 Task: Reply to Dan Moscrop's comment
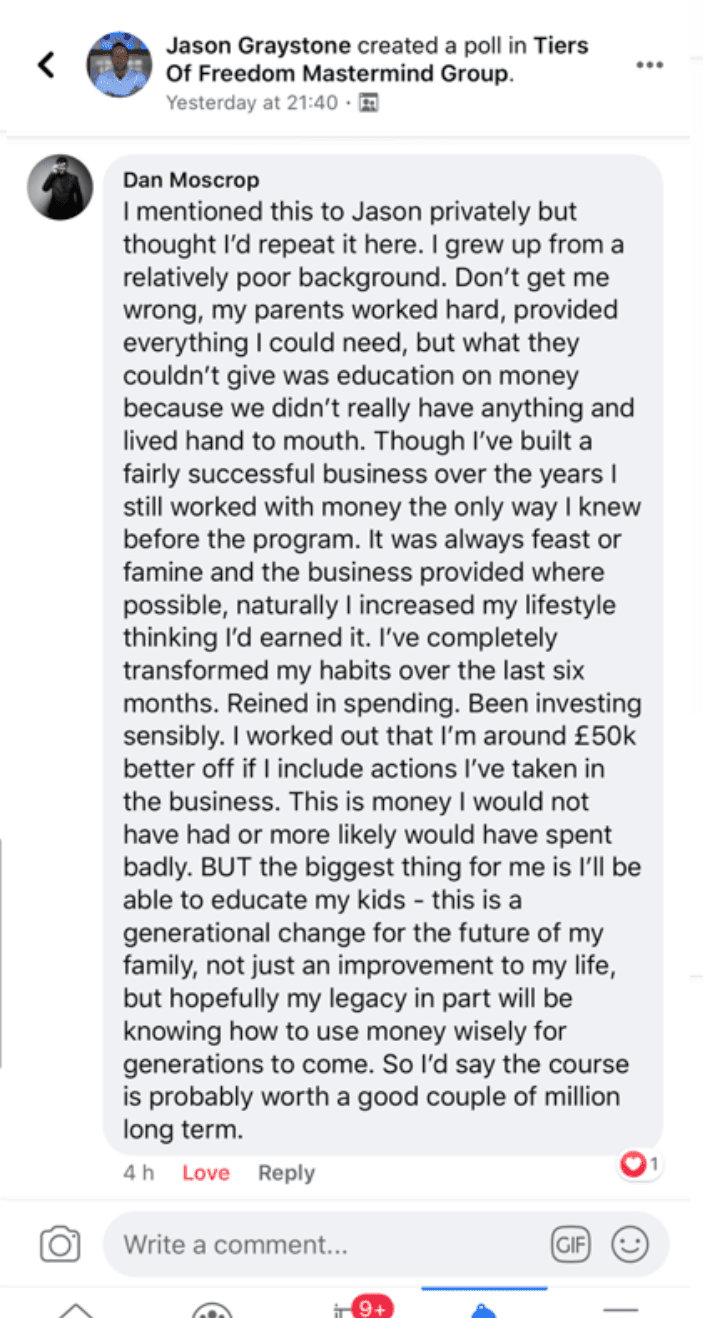286,1173
